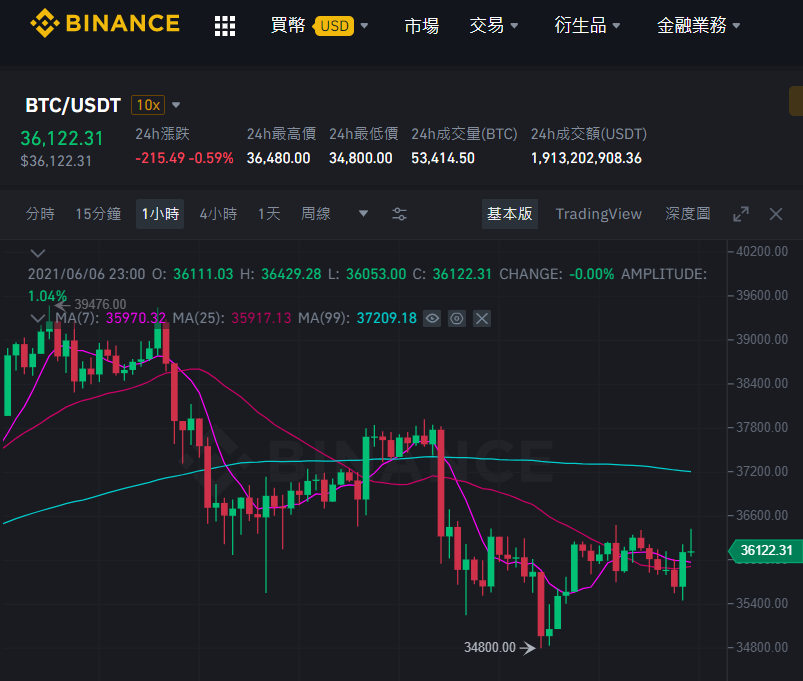Viewport: 803px width, 681px height.
Task: Click the 34800.00 low marker label
Action: (x=490, y=648)
